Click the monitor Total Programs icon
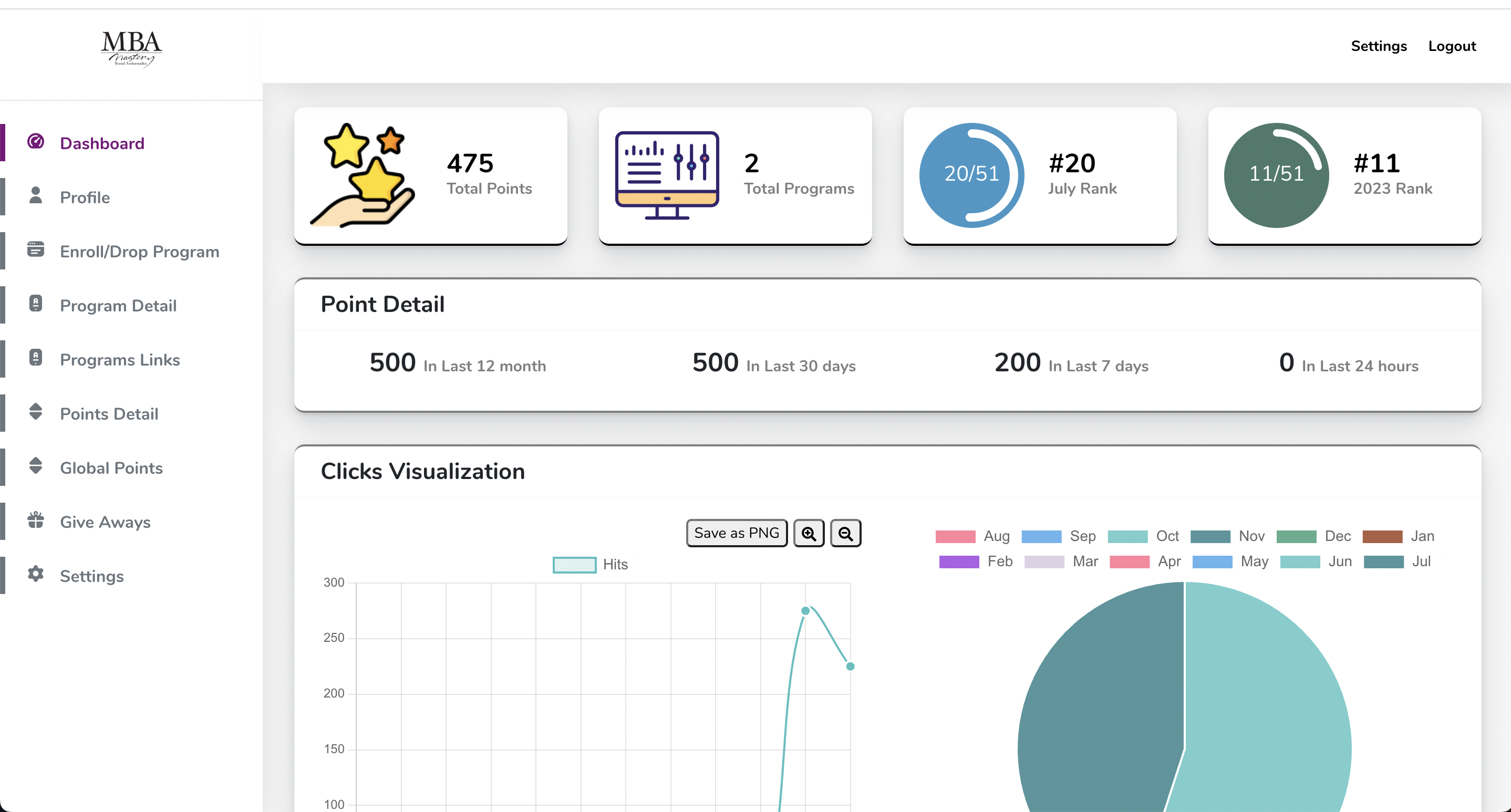 point(667,175)
